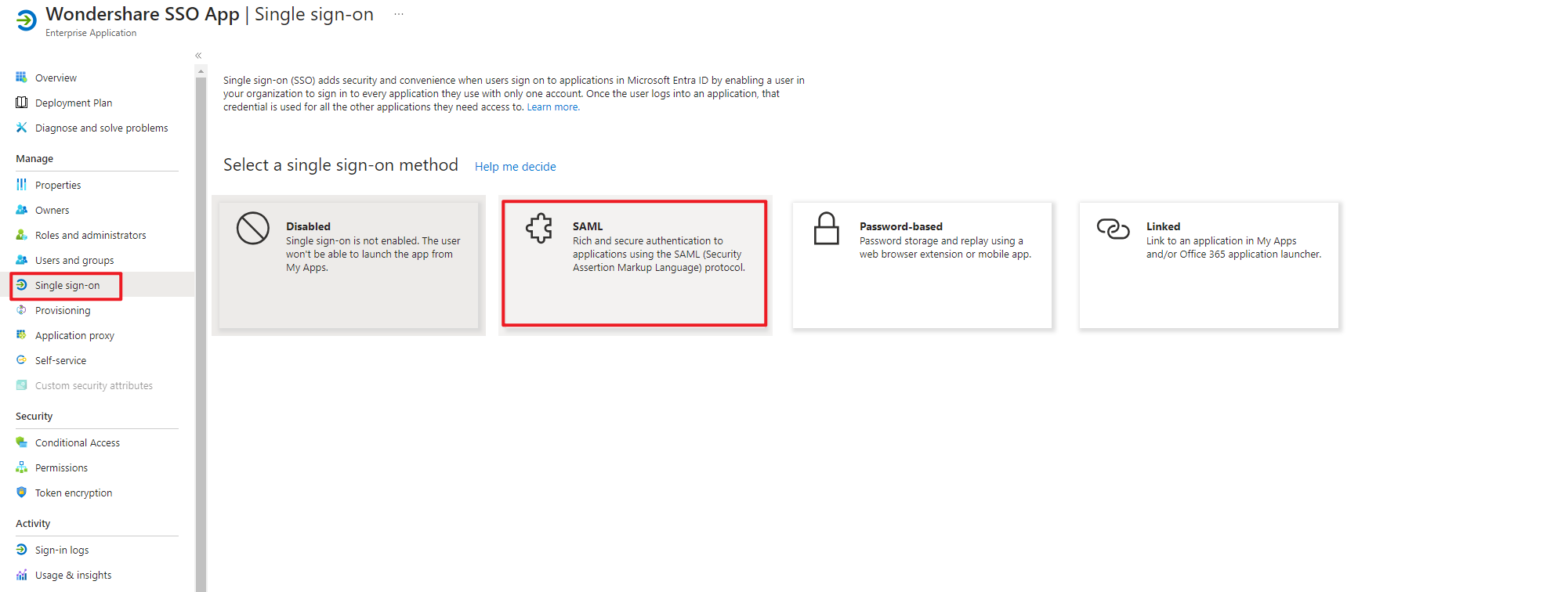This screenshot has width=1568, height=592.
Task: Open Conditional Access under Security
Action: 78,442
